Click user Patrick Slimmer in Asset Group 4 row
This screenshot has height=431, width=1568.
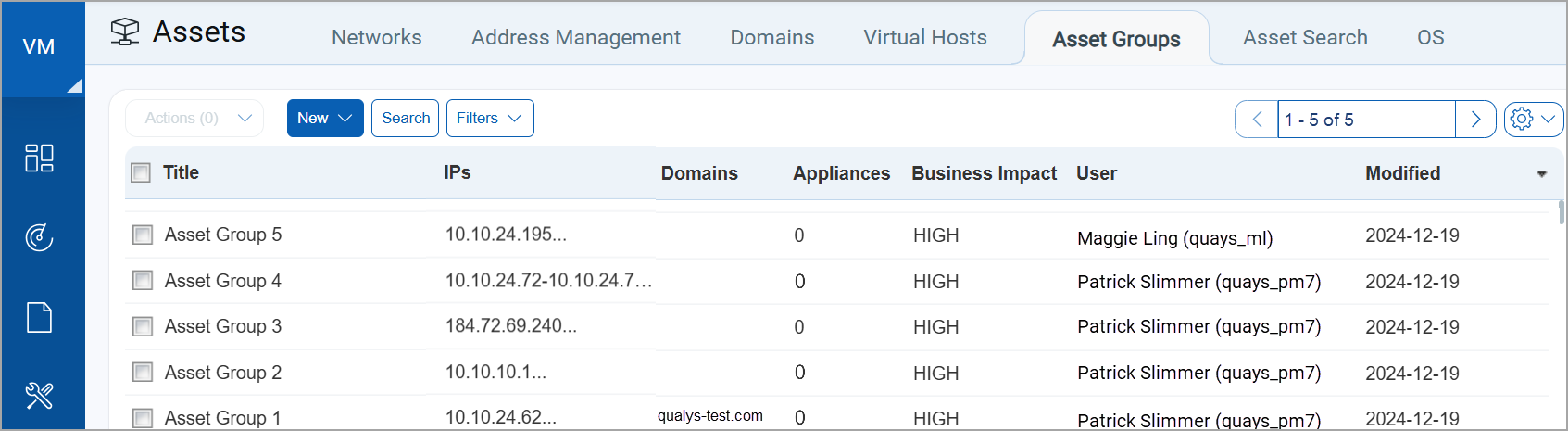coord(1199,282)
